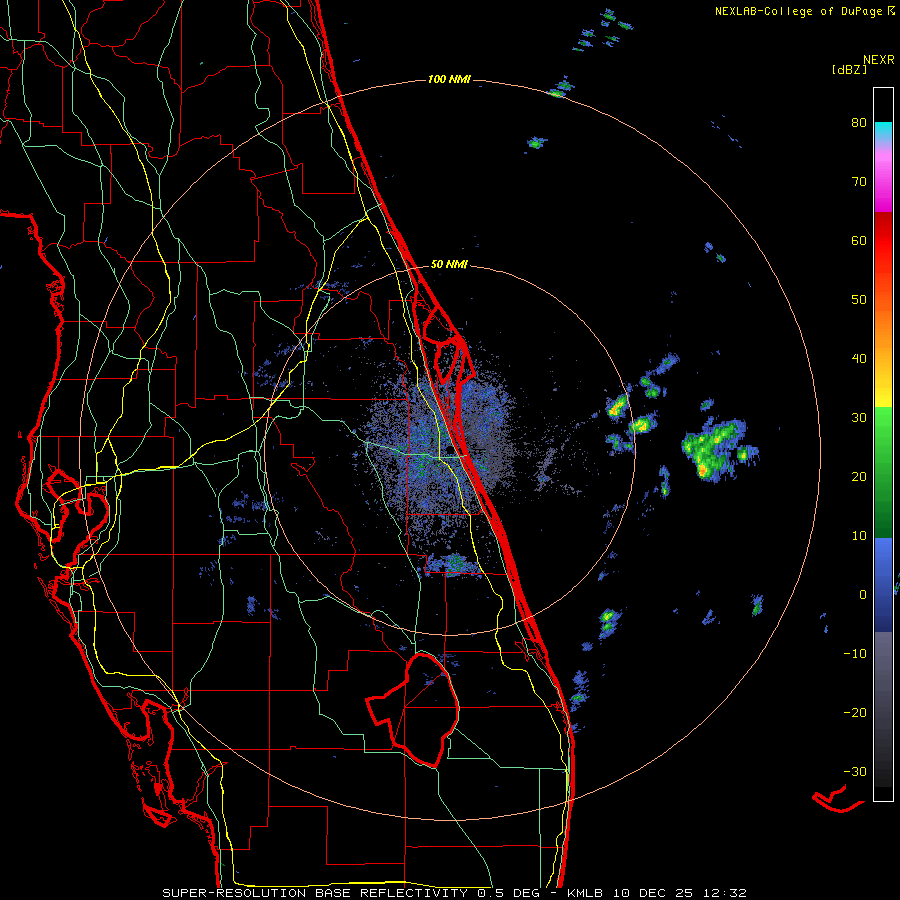
Task: Click the 50 NMI range ring label
Action: (x=449, y=265)
